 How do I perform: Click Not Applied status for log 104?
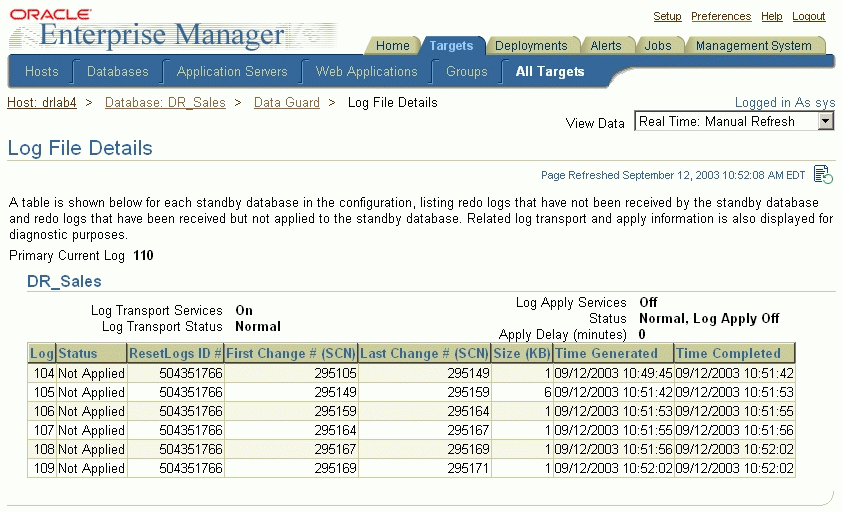(x=91, y=373)
